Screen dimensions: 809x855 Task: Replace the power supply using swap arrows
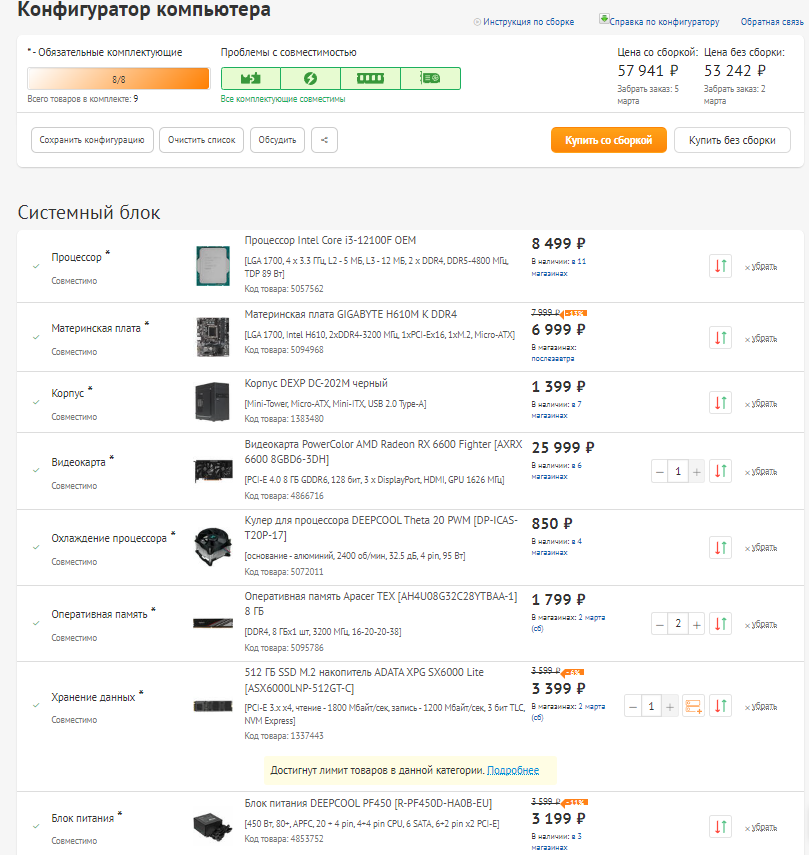click(x=720, y=827)
